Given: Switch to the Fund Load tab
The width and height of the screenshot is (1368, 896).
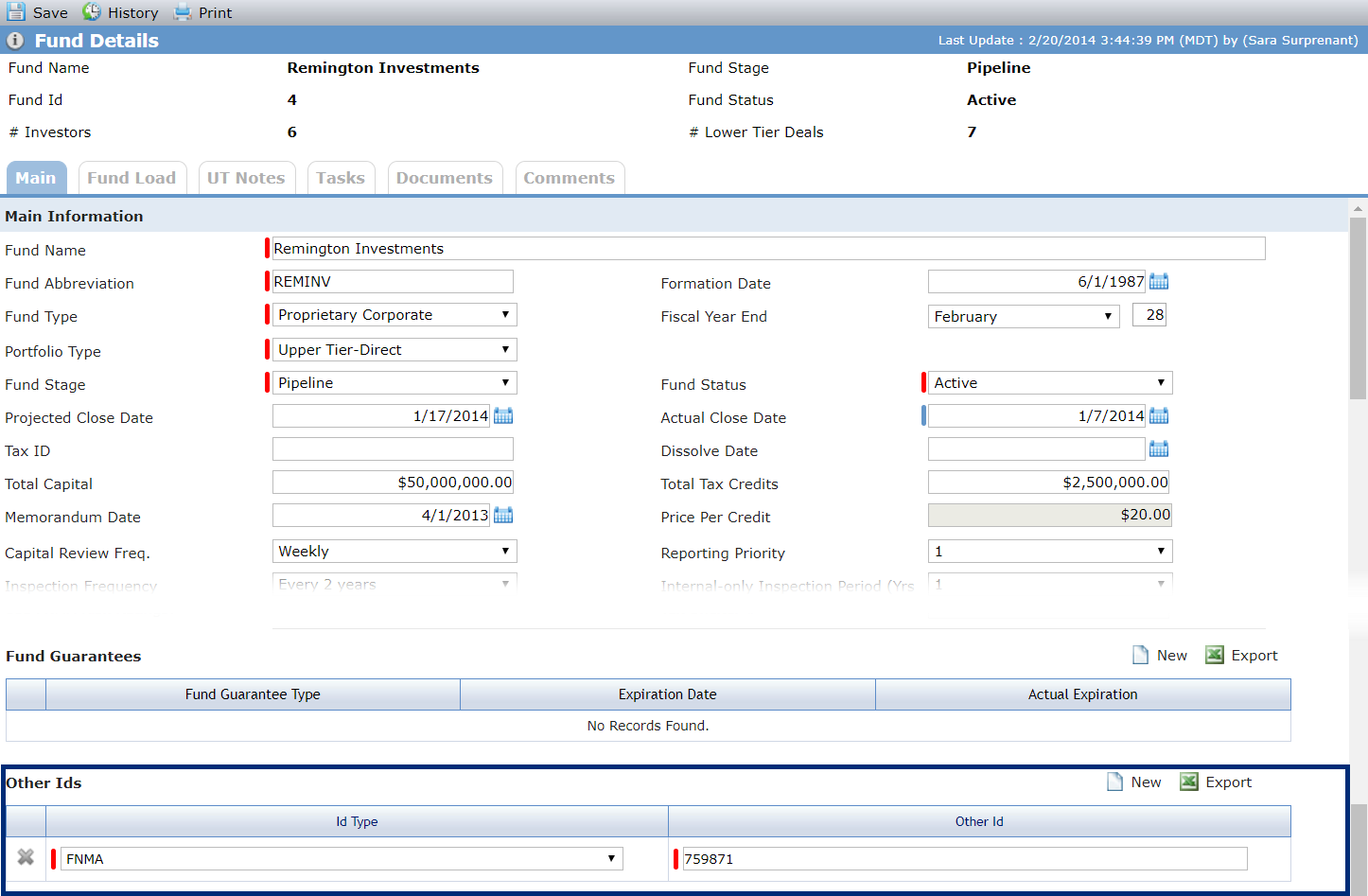Looking at the screenshot, I should pos(132,178).
